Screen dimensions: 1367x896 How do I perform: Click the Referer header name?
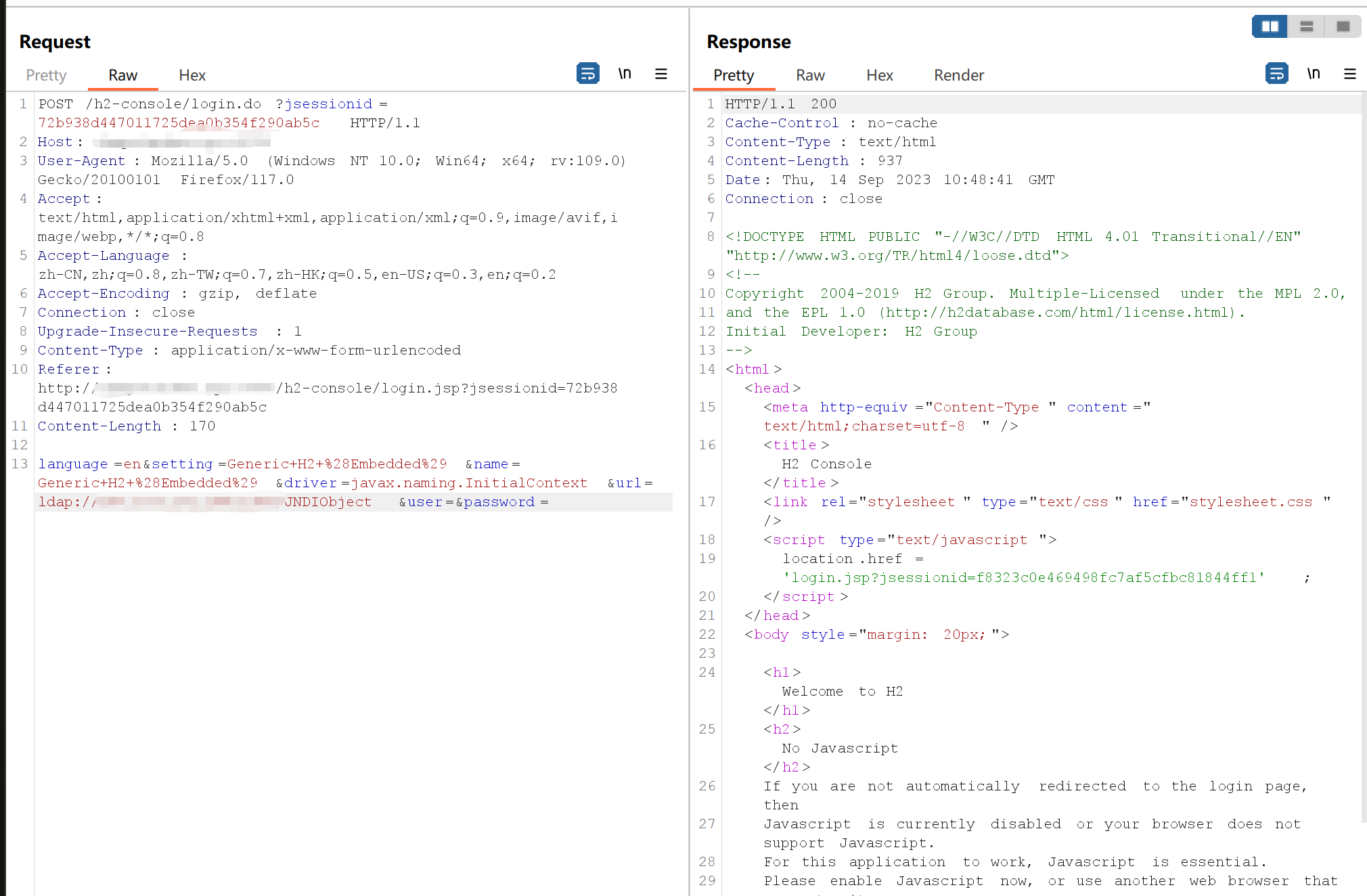(68, 369)
